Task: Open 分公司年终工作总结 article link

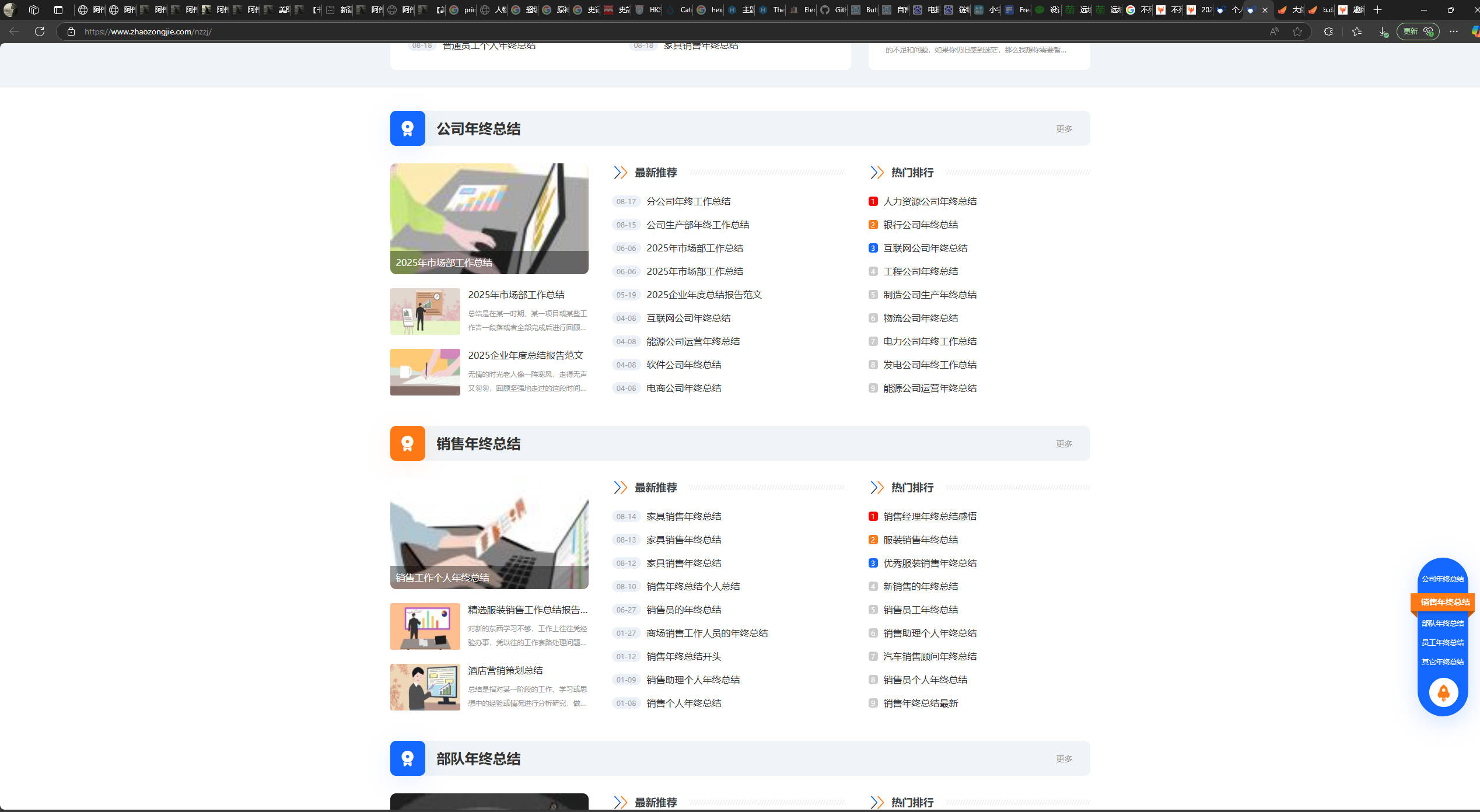Action: coord(688,201)
